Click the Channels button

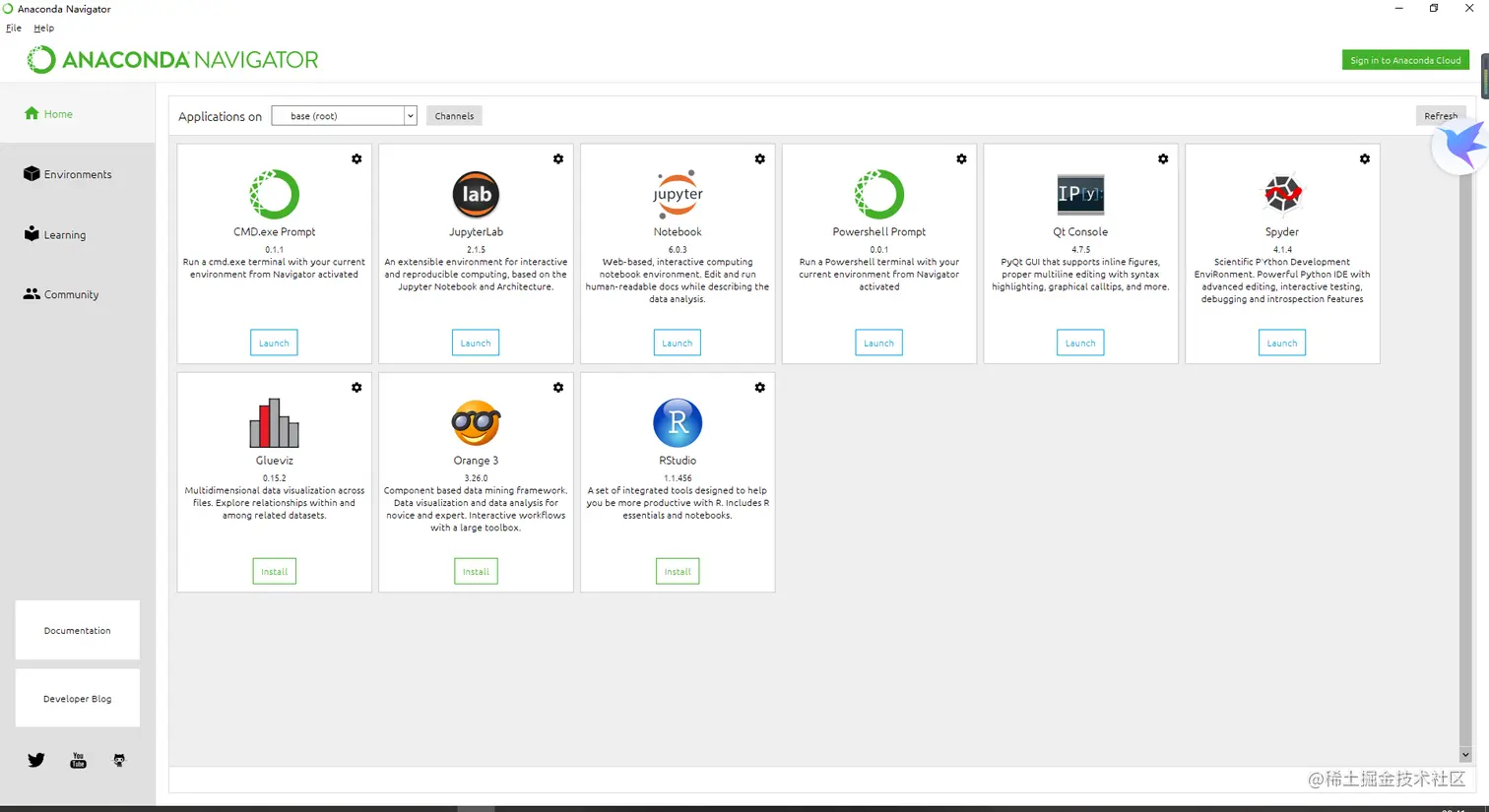tap(454, 116)
